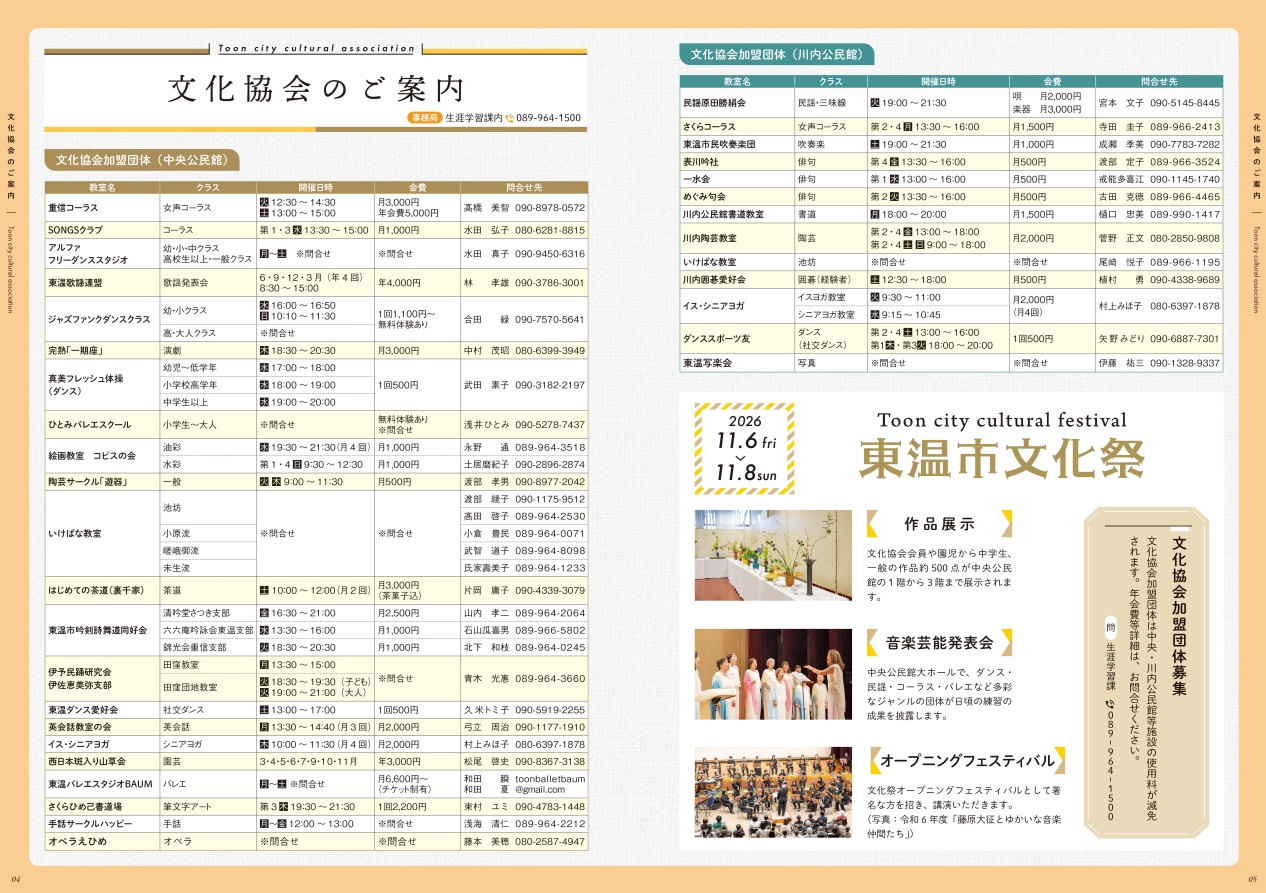
Task: Click phone number 090-1328-9337
Action: [1185, 363]
